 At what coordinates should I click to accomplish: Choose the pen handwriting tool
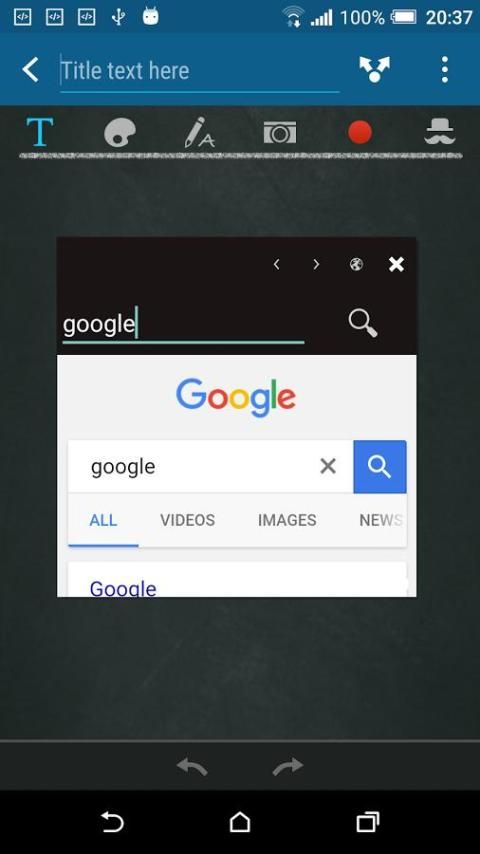[199, 132]
